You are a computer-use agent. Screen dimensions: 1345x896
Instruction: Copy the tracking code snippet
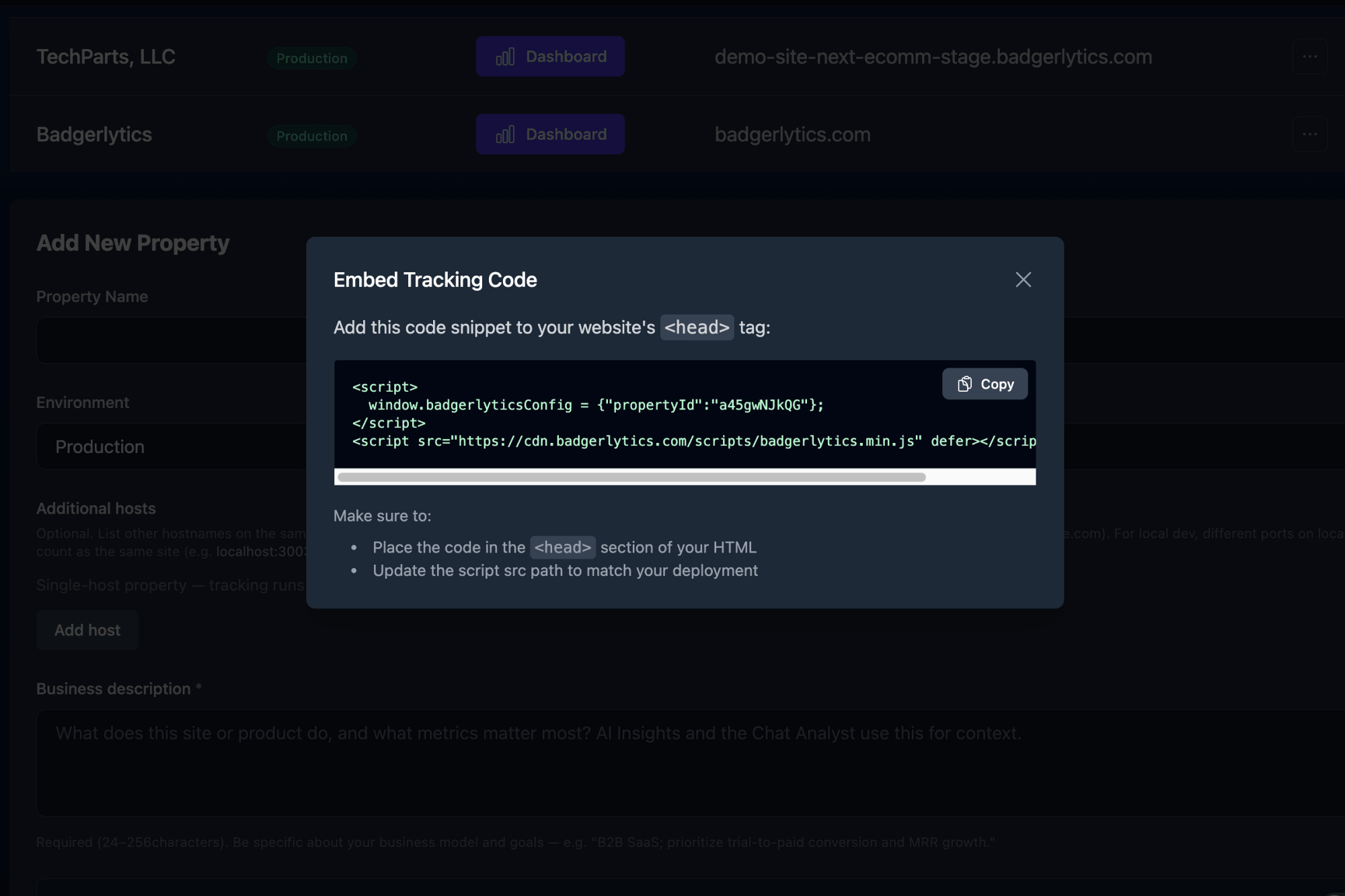[985, 384]
